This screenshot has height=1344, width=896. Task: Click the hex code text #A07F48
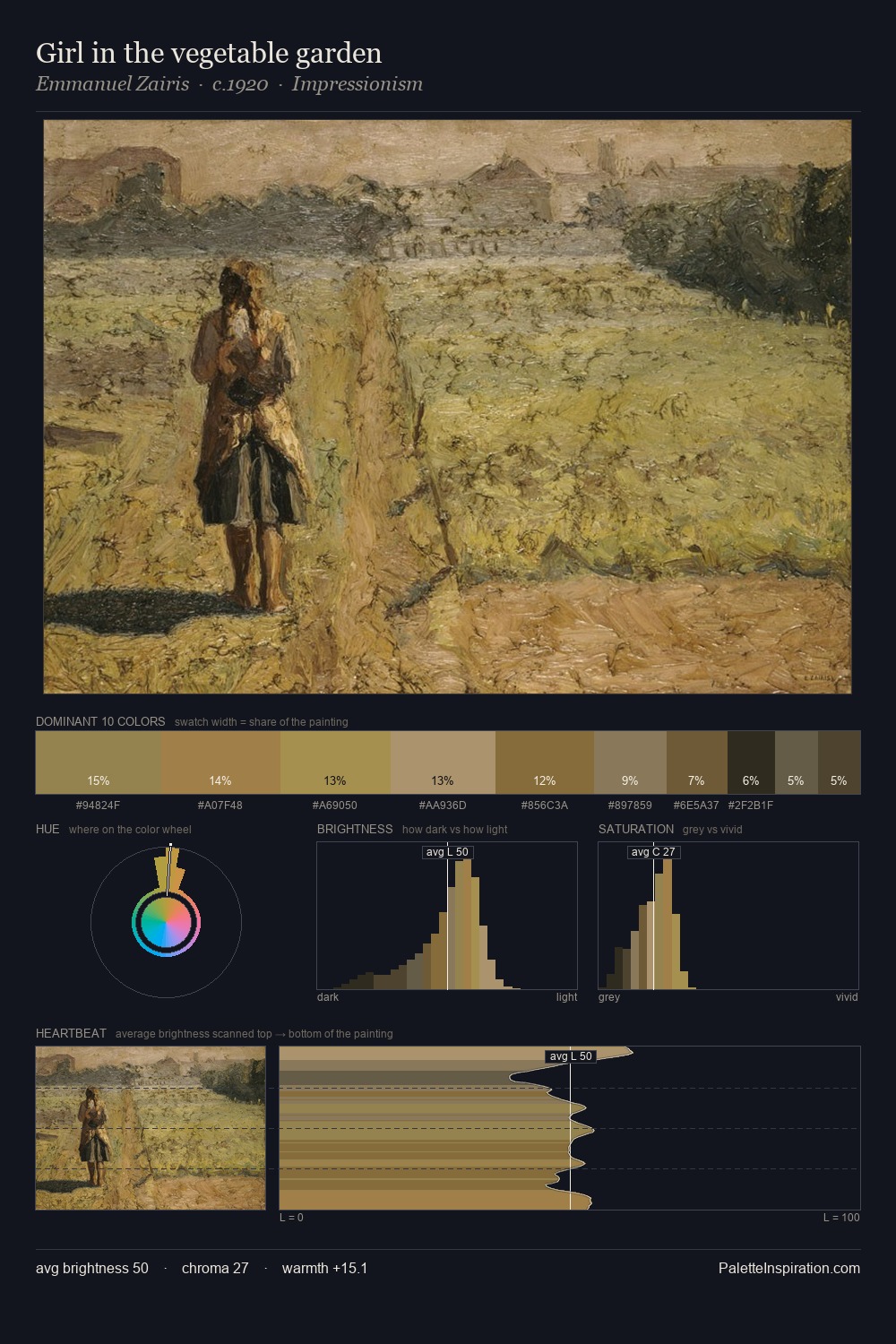(x=220, y=806)
